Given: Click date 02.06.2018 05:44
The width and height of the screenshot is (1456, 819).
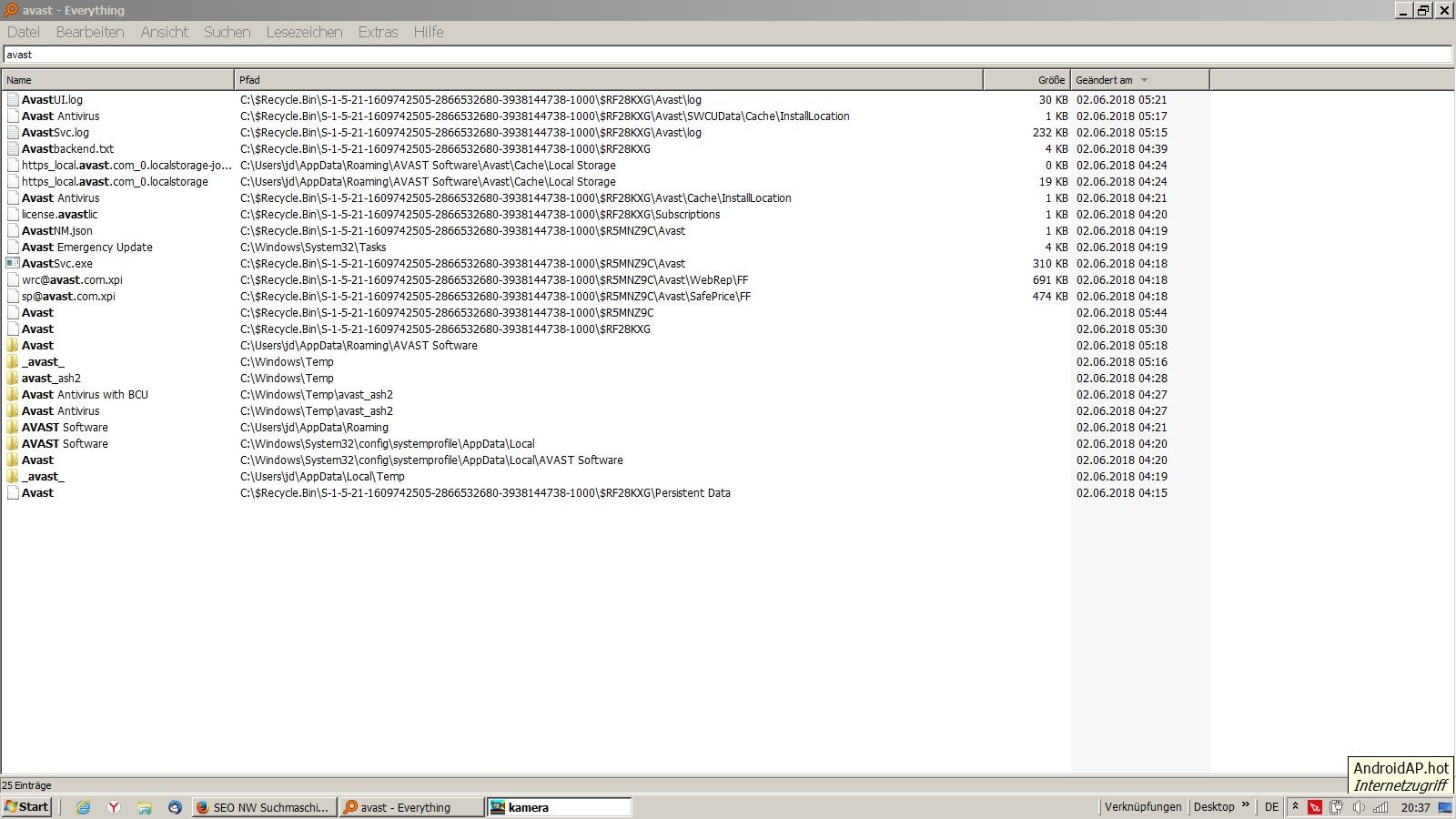Looking at the screenshot, I should [1121, 313].
